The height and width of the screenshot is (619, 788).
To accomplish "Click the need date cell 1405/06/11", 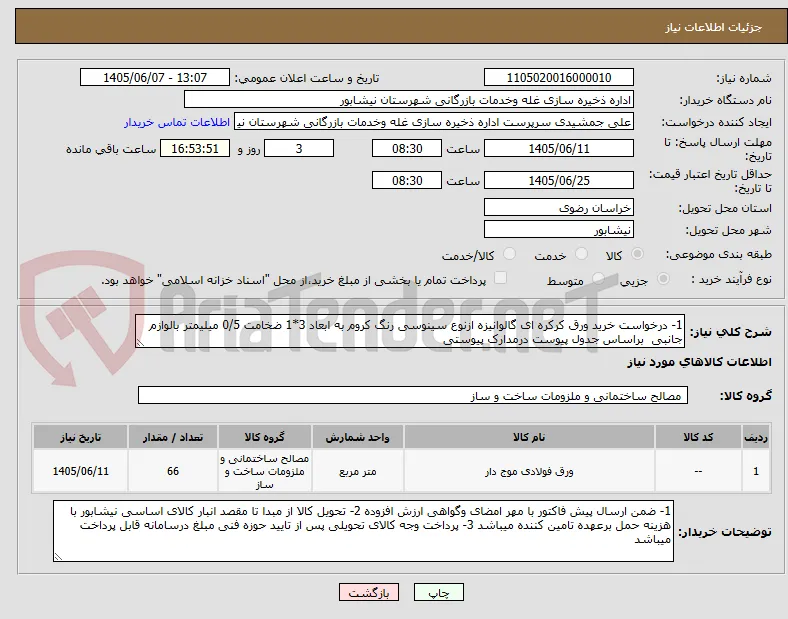I will pos(80,471).
